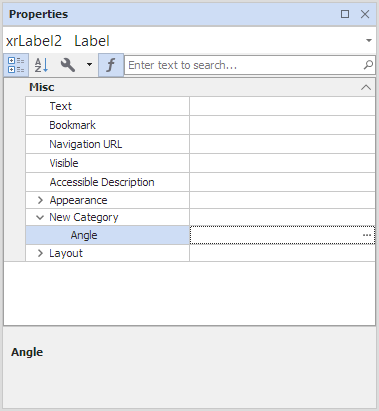The image size is (379, 411).
Task: Switch to categorized property view icon
Action: point(16,65)
